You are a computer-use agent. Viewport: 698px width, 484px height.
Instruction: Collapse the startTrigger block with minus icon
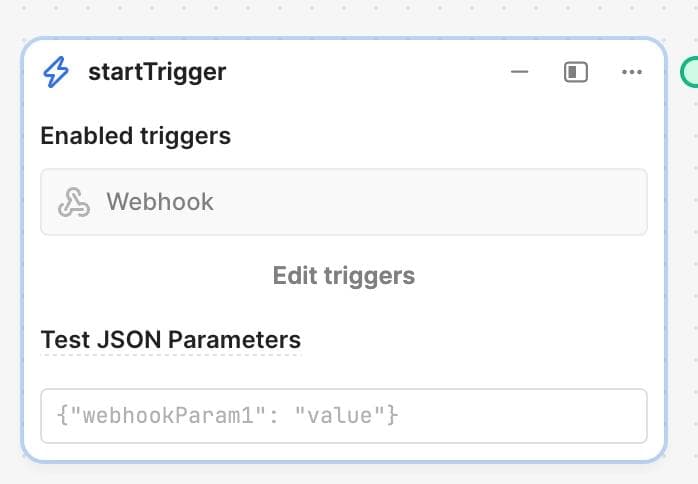coord(519,72)
